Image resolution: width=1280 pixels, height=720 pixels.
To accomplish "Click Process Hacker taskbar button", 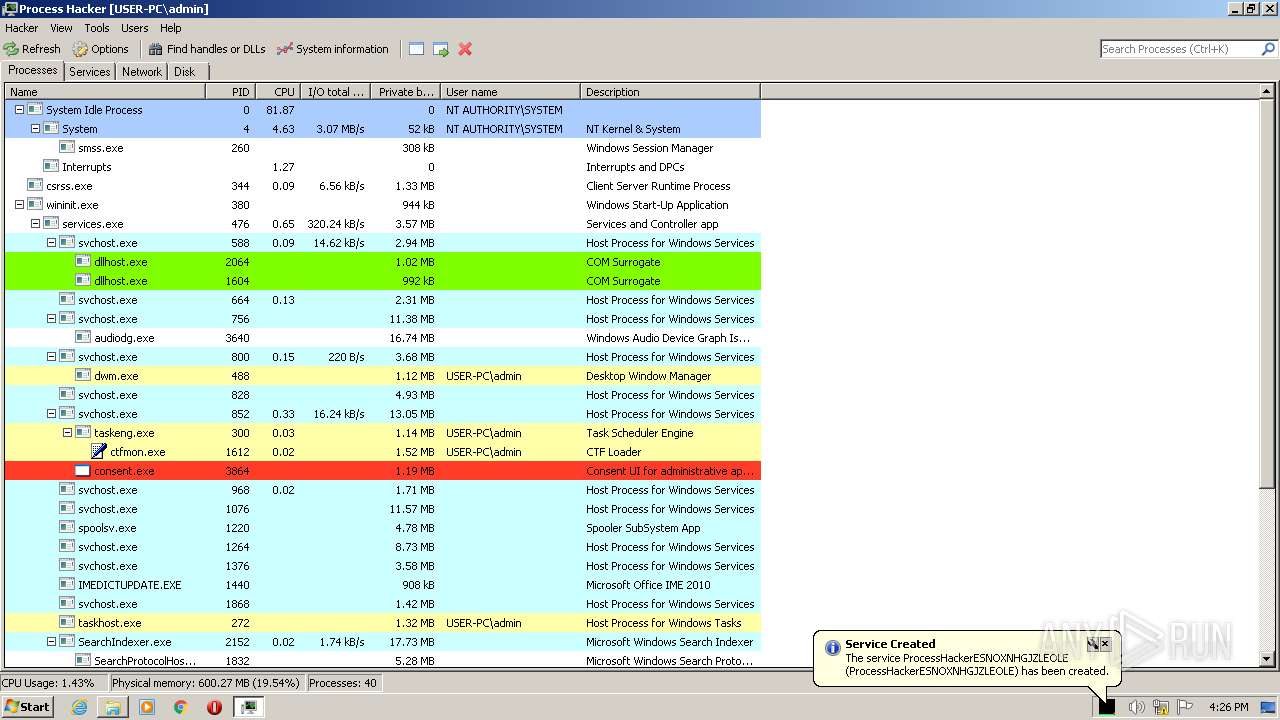I will coord(248,707).
